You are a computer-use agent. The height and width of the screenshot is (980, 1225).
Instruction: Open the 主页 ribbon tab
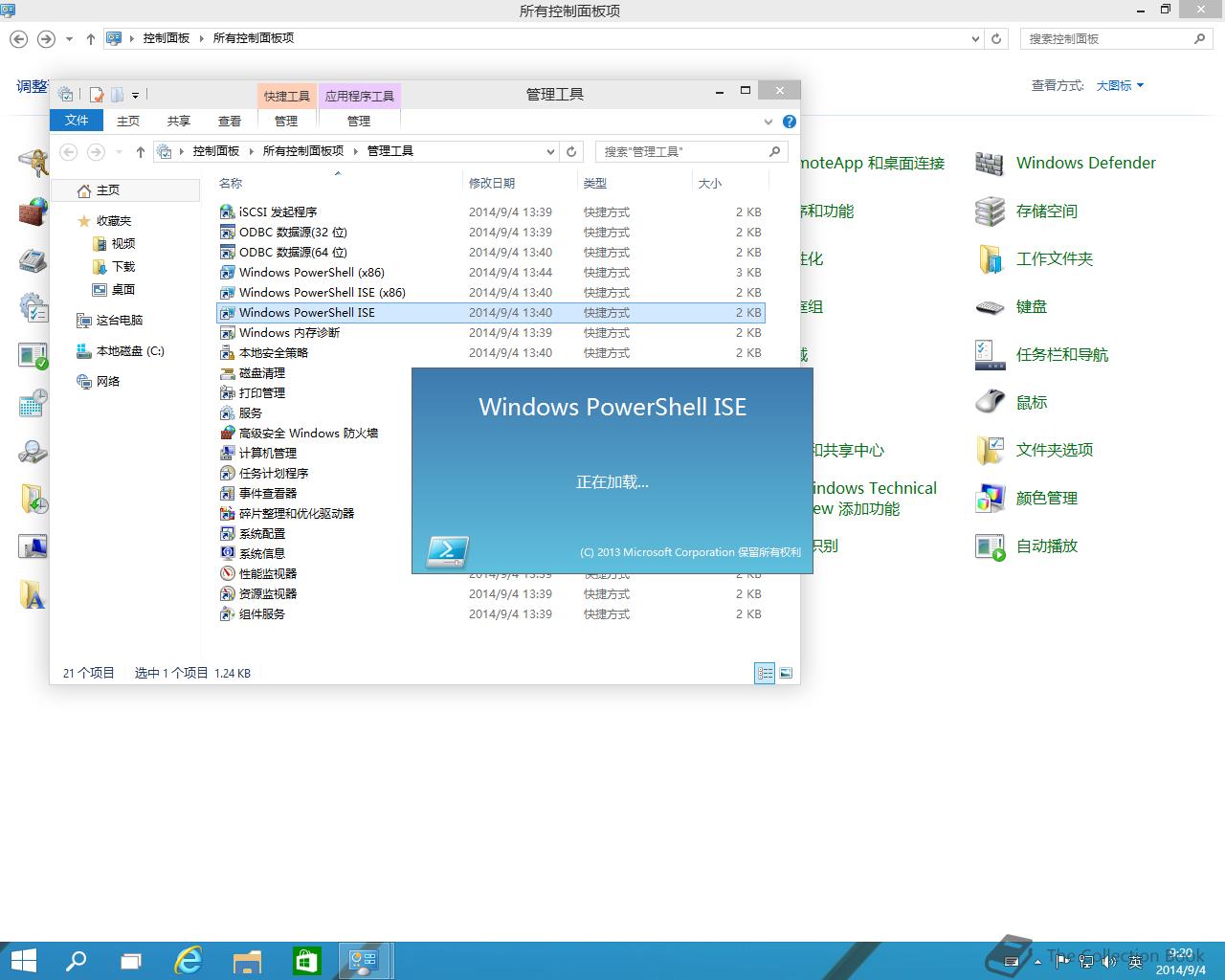[x=128, y=121]
